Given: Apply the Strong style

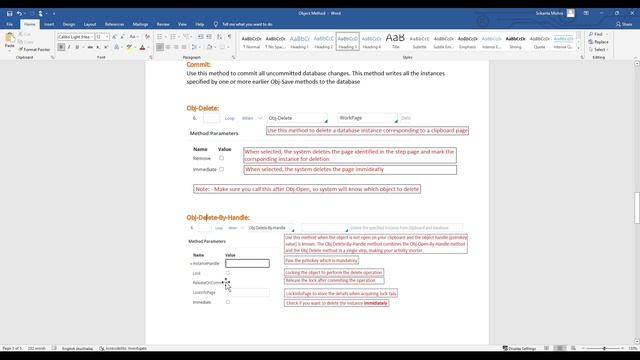Looking at the screenshot, I should 515,42.
